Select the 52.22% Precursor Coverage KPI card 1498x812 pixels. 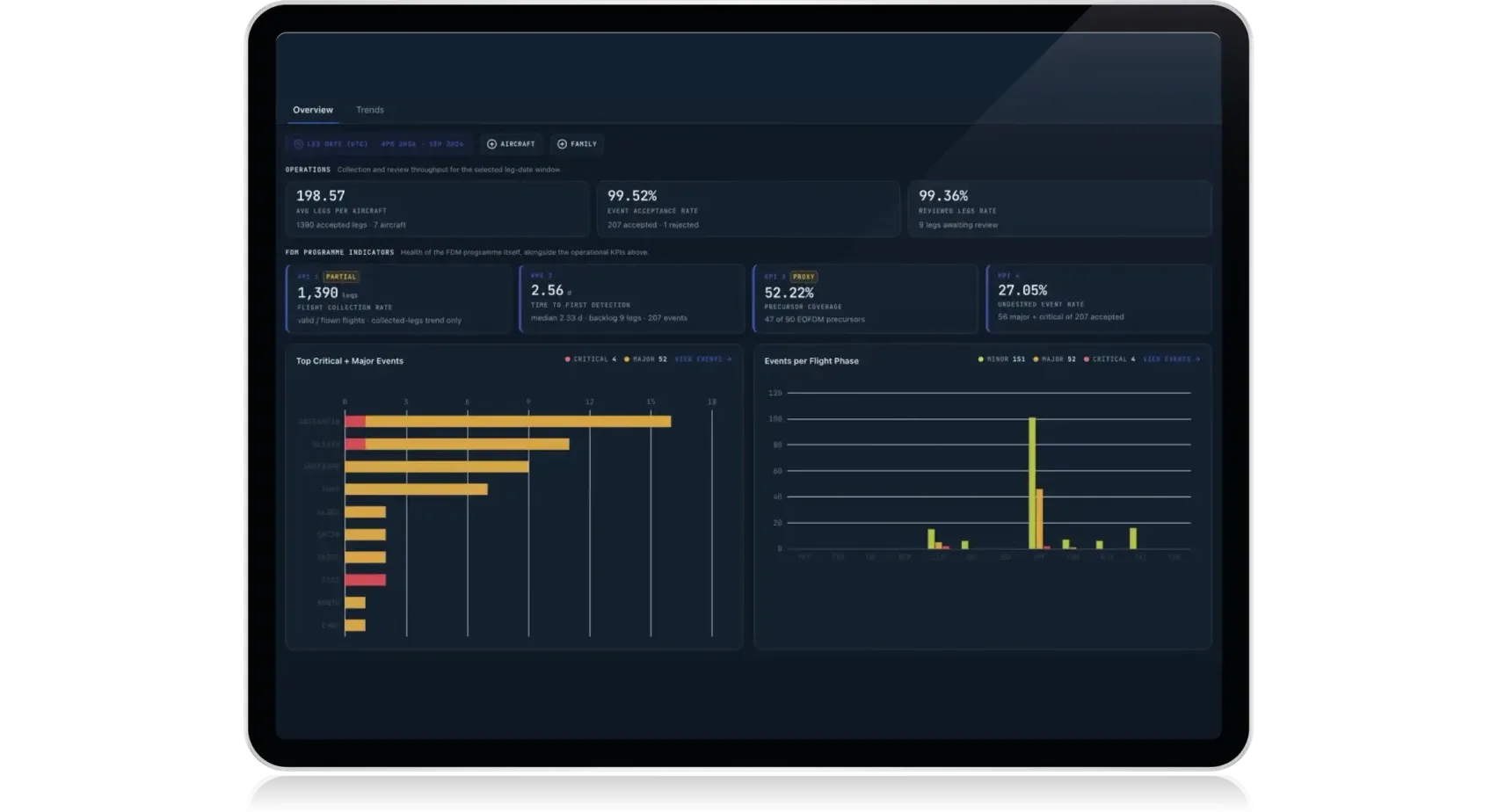866,299
